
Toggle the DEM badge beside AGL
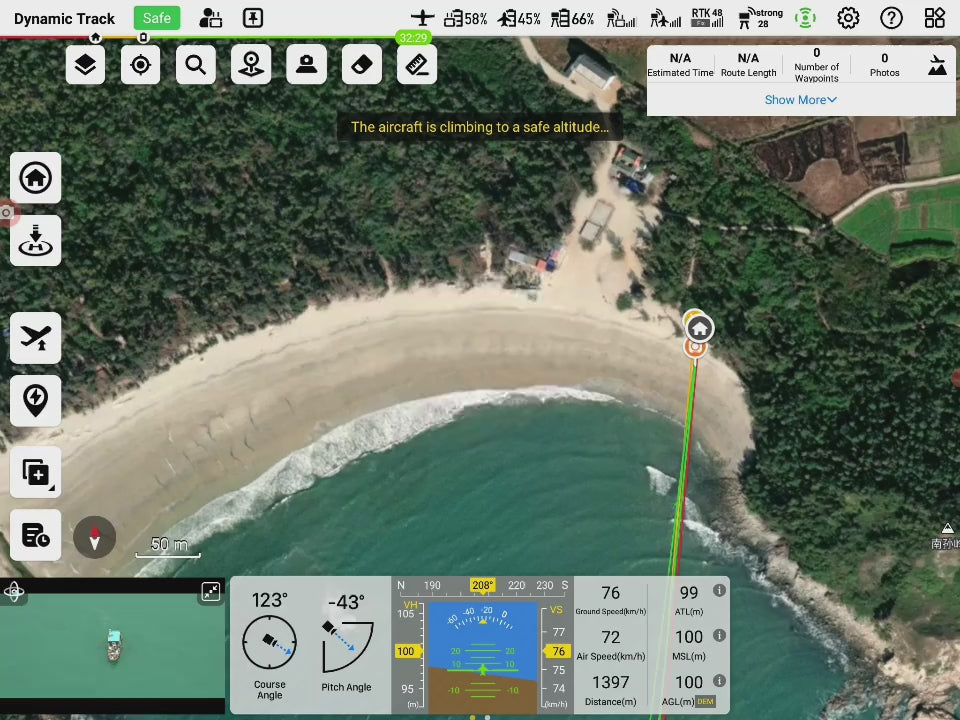click(x=706, y=702)
